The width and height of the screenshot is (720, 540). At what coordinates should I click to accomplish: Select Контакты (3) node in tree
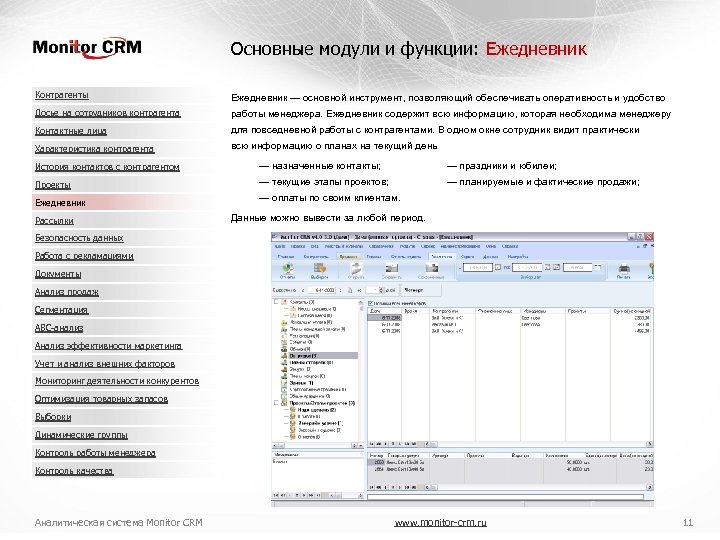pyautogui.click(x=302, y=302)
